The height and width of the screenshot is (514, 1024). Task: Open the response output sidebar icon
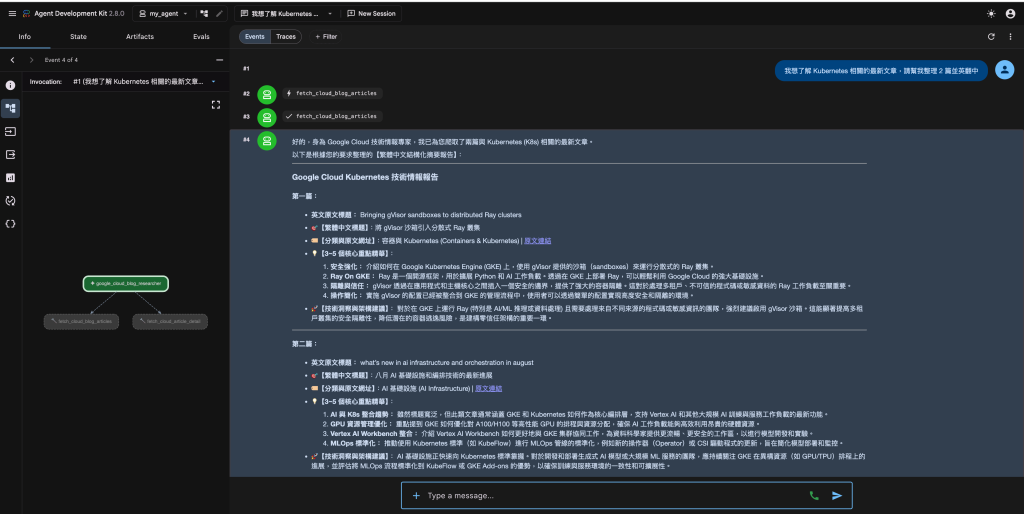click(x=10, y=155)
